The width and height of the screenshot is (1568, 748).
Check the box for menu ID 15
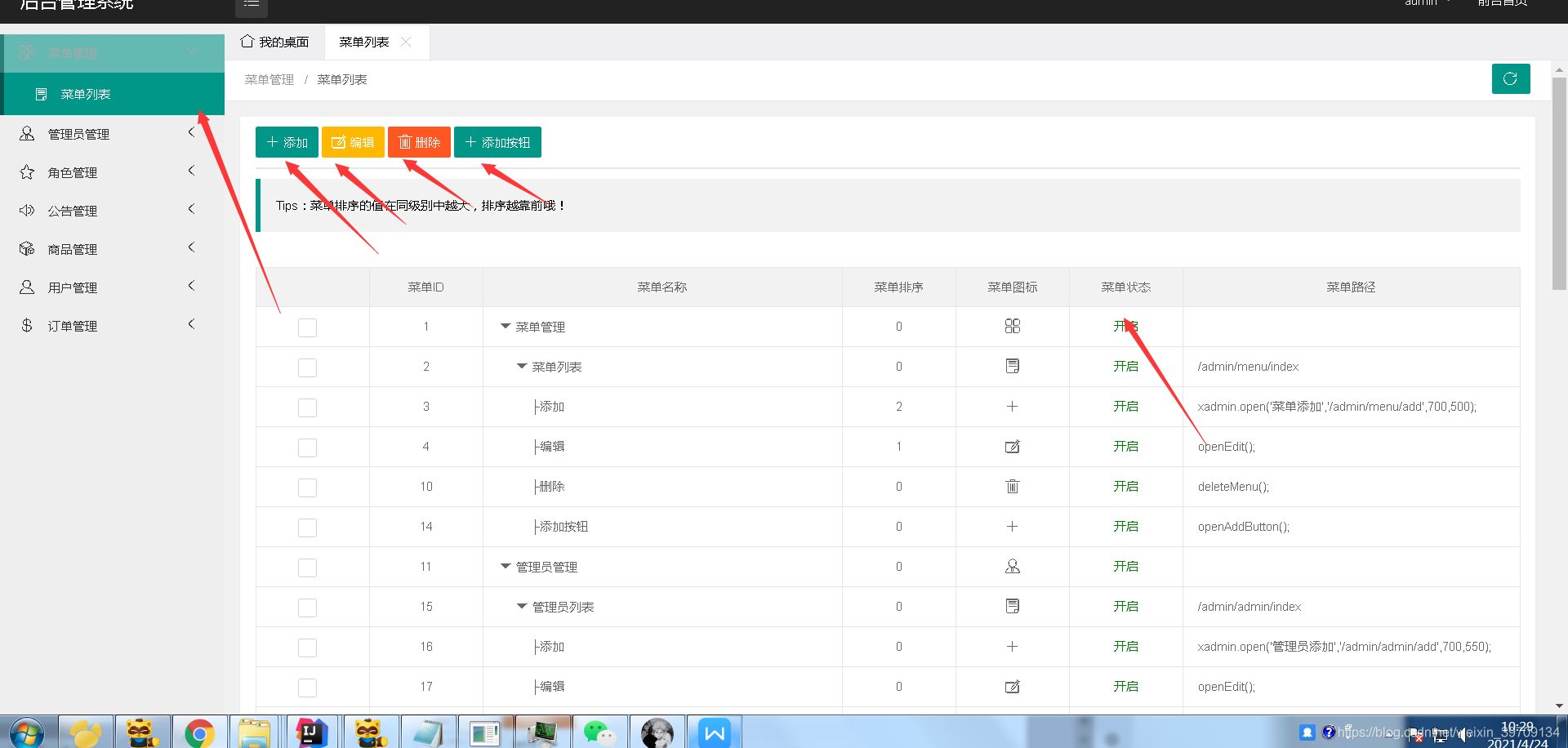(x=307, y=608)
